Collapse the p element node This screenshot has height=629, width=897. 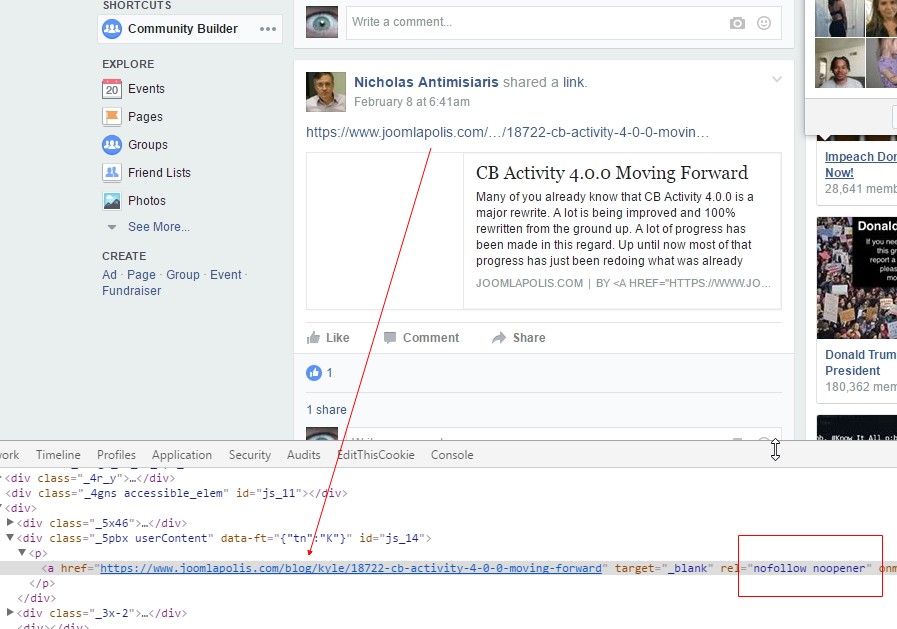click(22, 552)
